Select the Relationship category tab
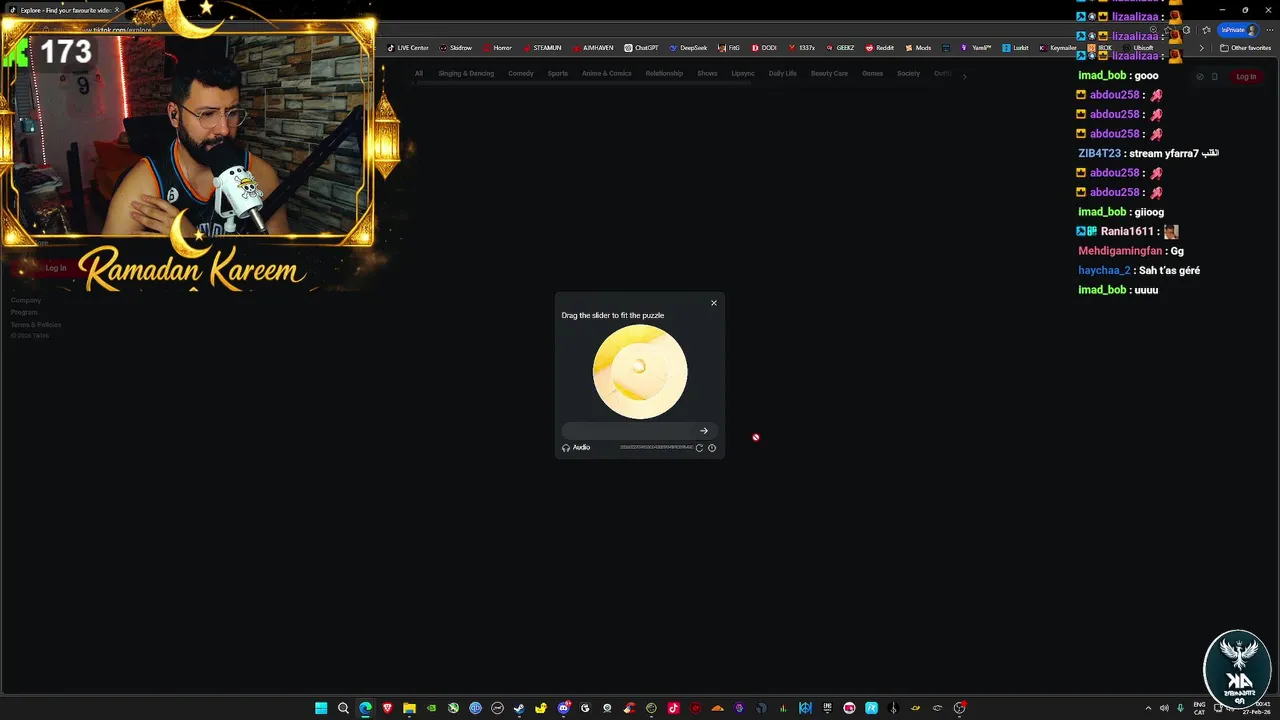This screenshot has height=720, width=1280. tap(664, 73)
